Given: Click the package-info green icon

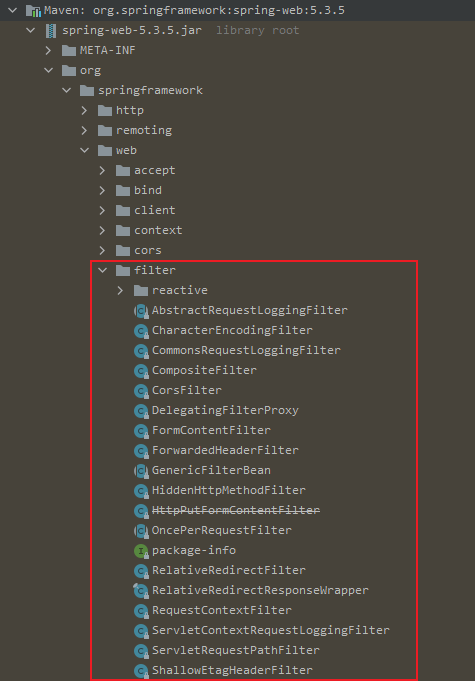Looking at the screenshot, I should tap(141, 551).
